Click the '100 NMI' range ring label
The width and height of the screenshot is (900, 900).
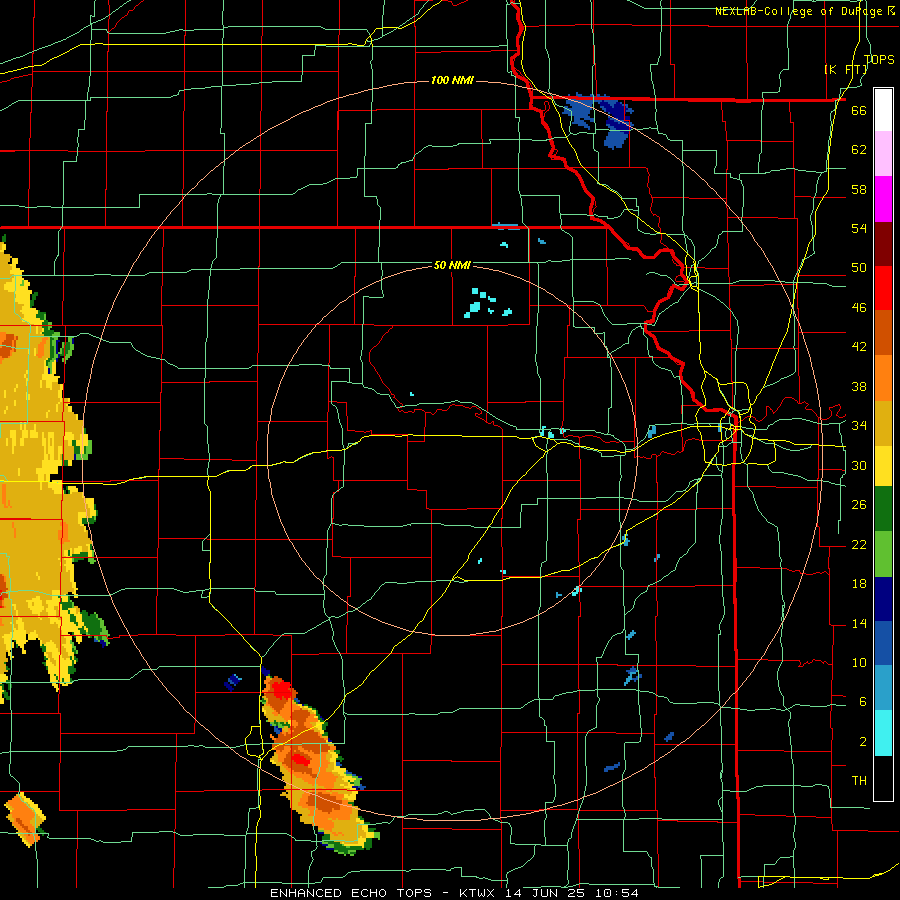452,80
